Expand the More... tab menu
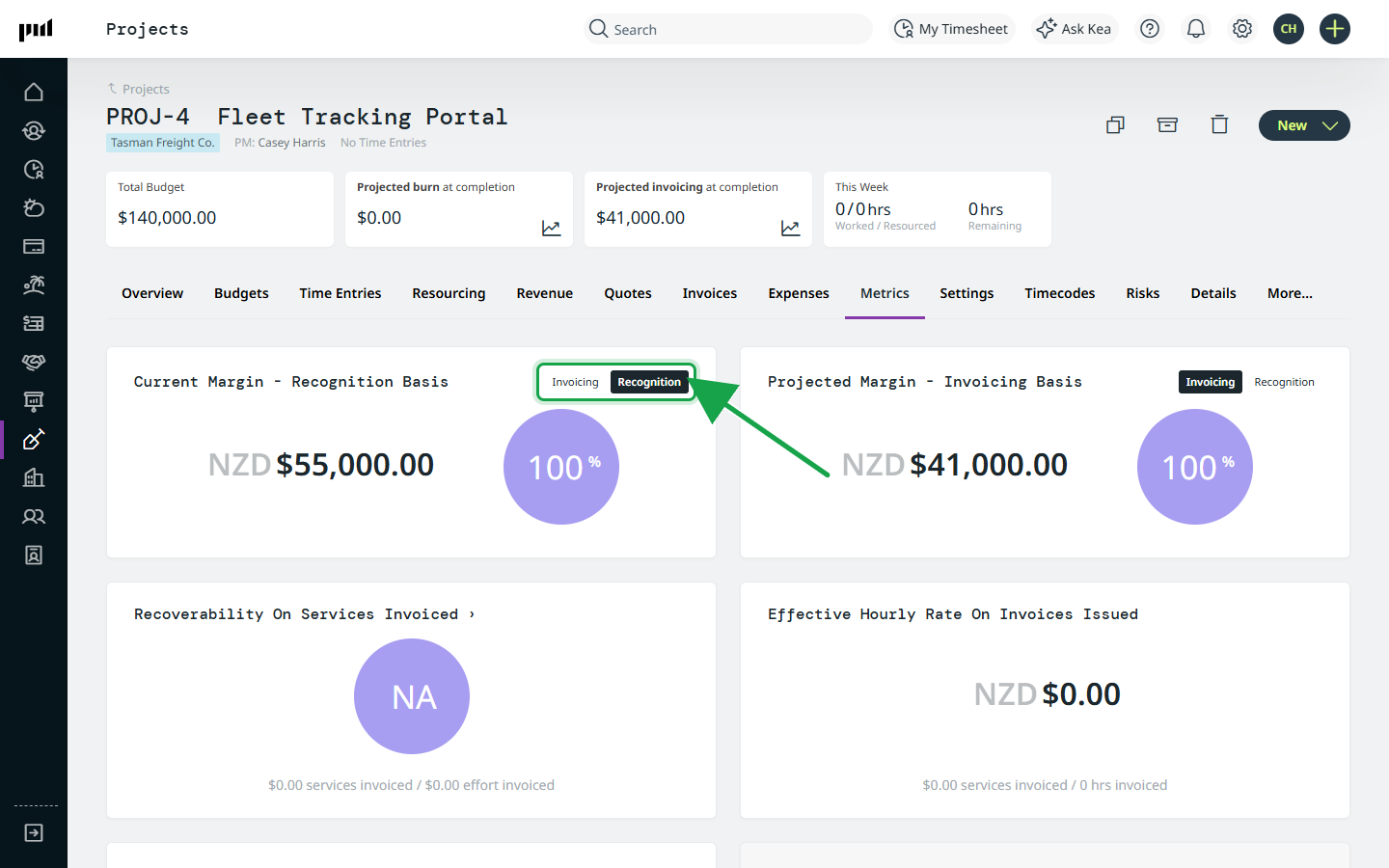The width and height of the screenshot is (1389, 868). [x=1290, y=293]
